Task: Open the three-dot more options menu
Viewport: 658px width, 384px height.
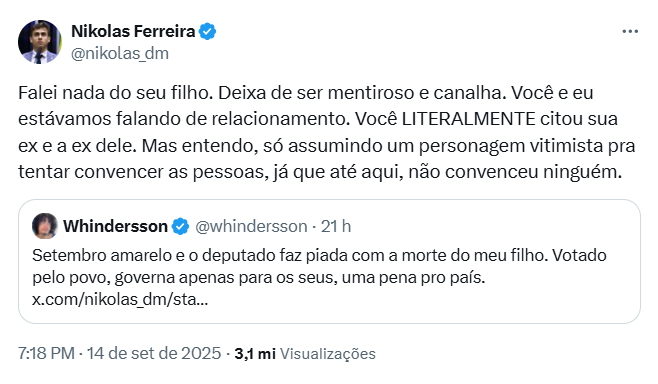Action: 630,31
